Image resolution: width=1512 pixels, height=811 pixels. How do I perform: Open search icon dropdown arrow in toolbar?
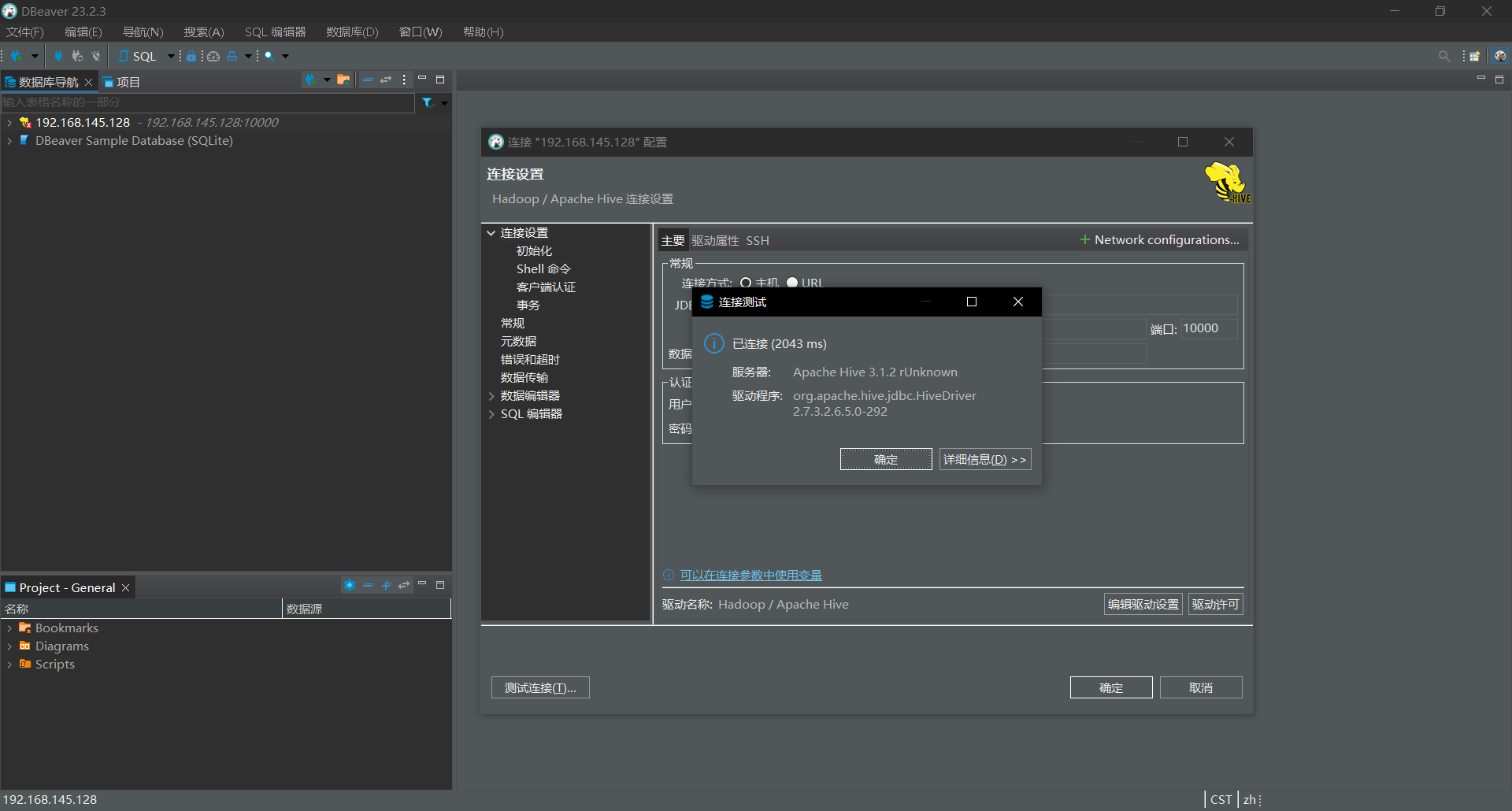pos(285,56)
